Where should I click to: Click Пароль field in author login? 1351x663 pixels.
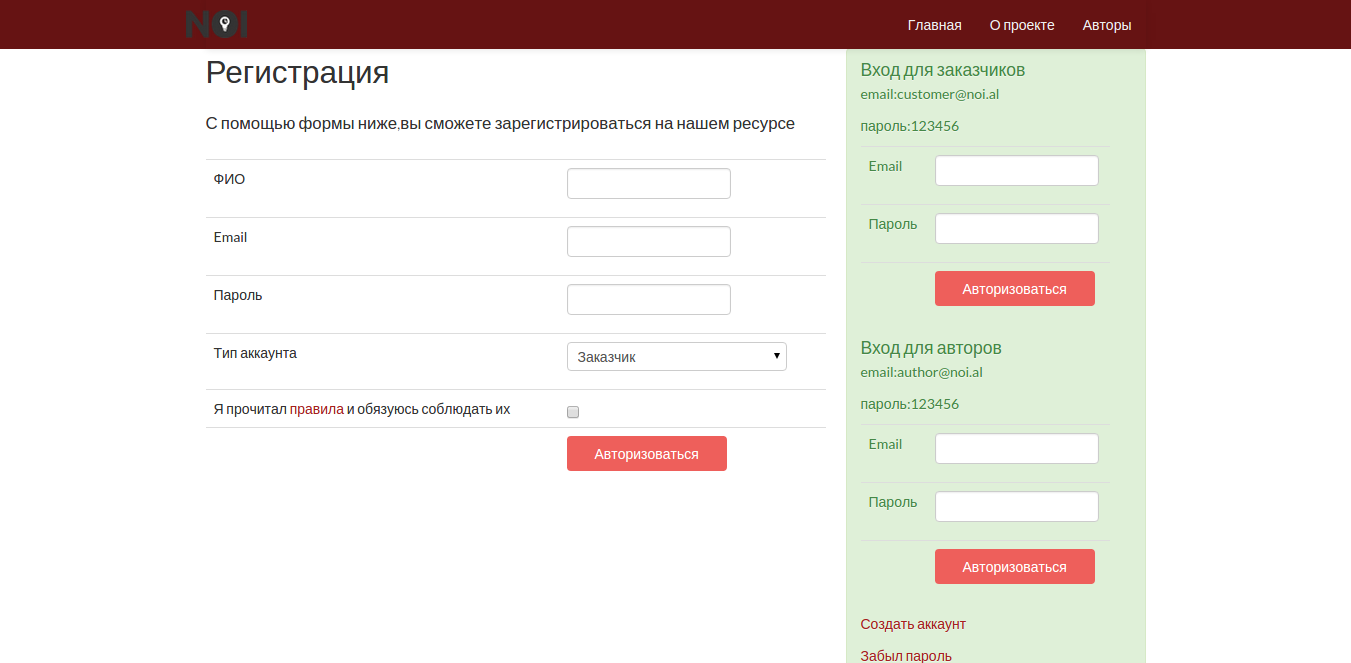pyautogui.click(x=1017, y=506)
